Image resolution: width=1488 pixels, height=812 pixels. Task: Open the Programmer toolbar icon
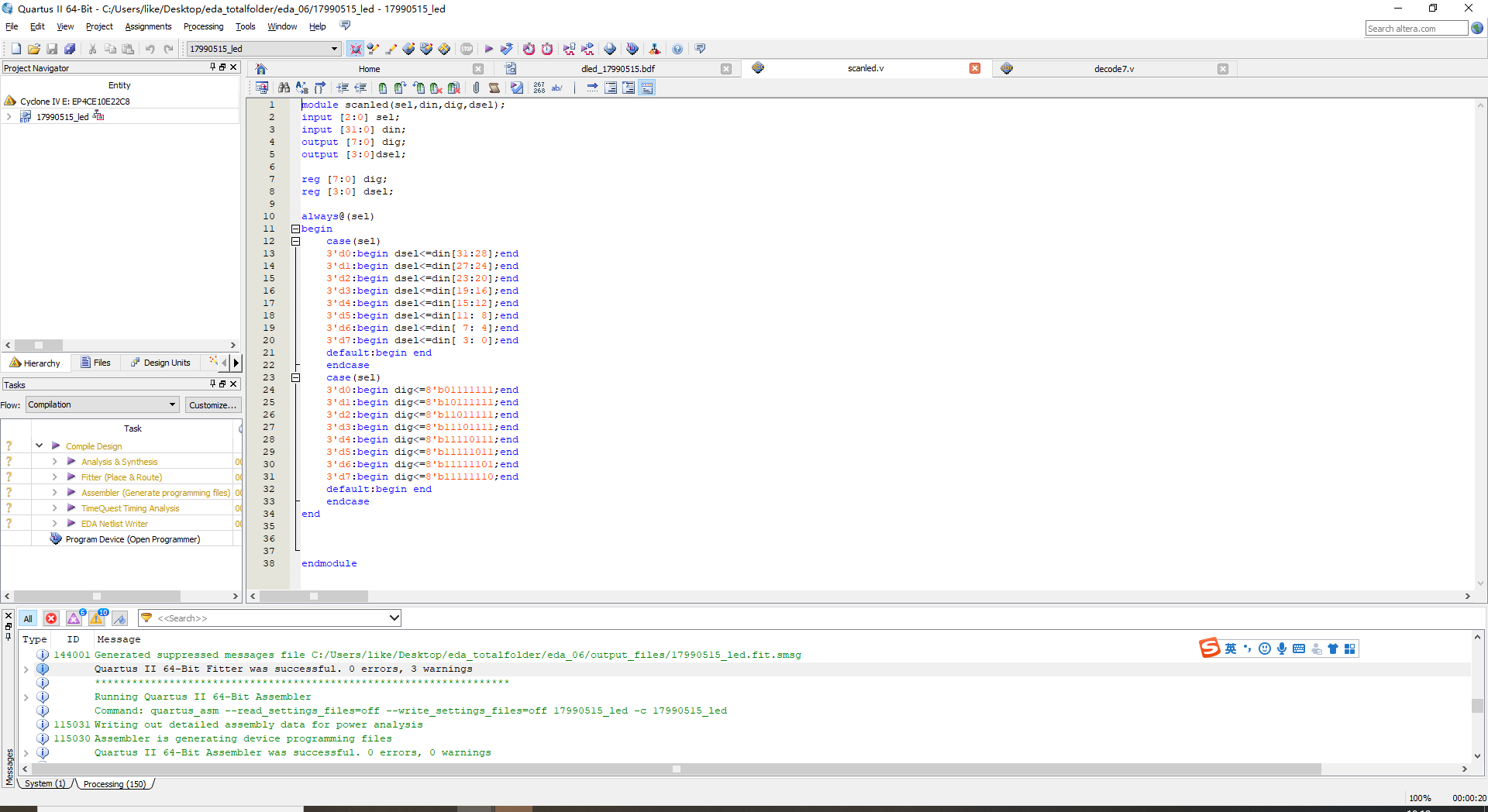point(632,49)
